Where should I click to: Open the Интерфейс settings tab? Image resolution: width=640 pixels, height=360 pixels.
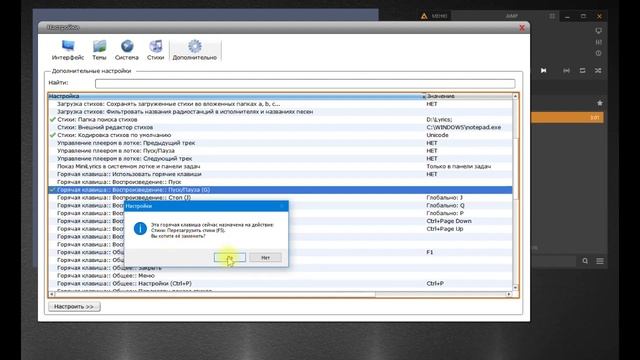click(x=68, y=50)
